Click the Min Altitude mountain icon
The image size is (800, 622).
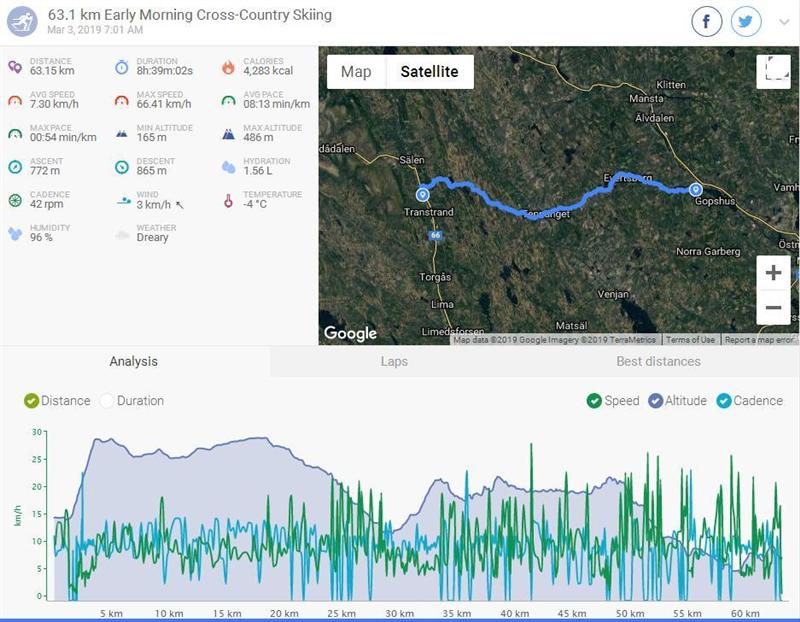(x=121, y=134)
